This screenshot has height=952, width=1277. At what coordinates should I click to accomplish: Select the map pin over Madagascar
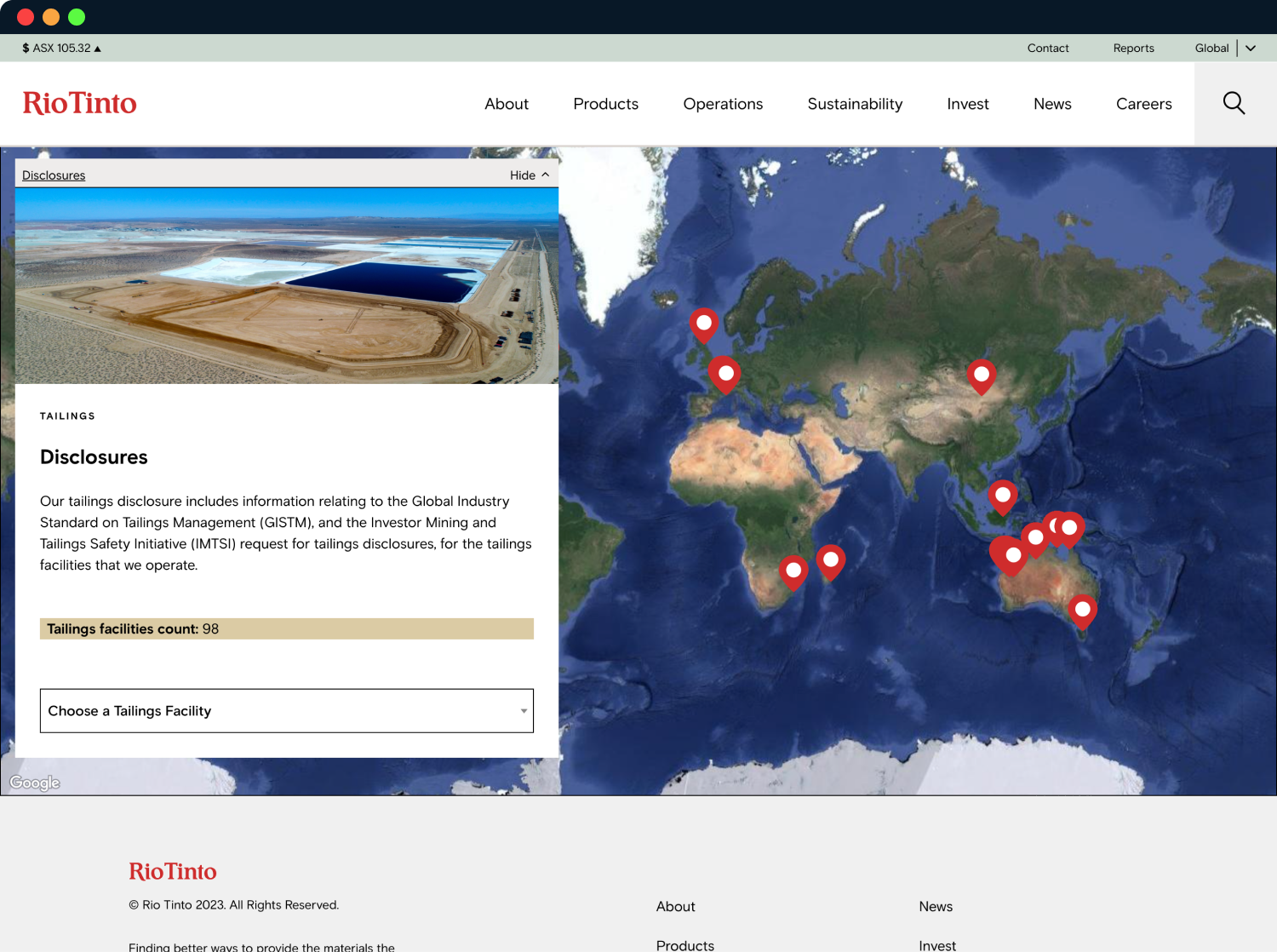coord(830,561)
